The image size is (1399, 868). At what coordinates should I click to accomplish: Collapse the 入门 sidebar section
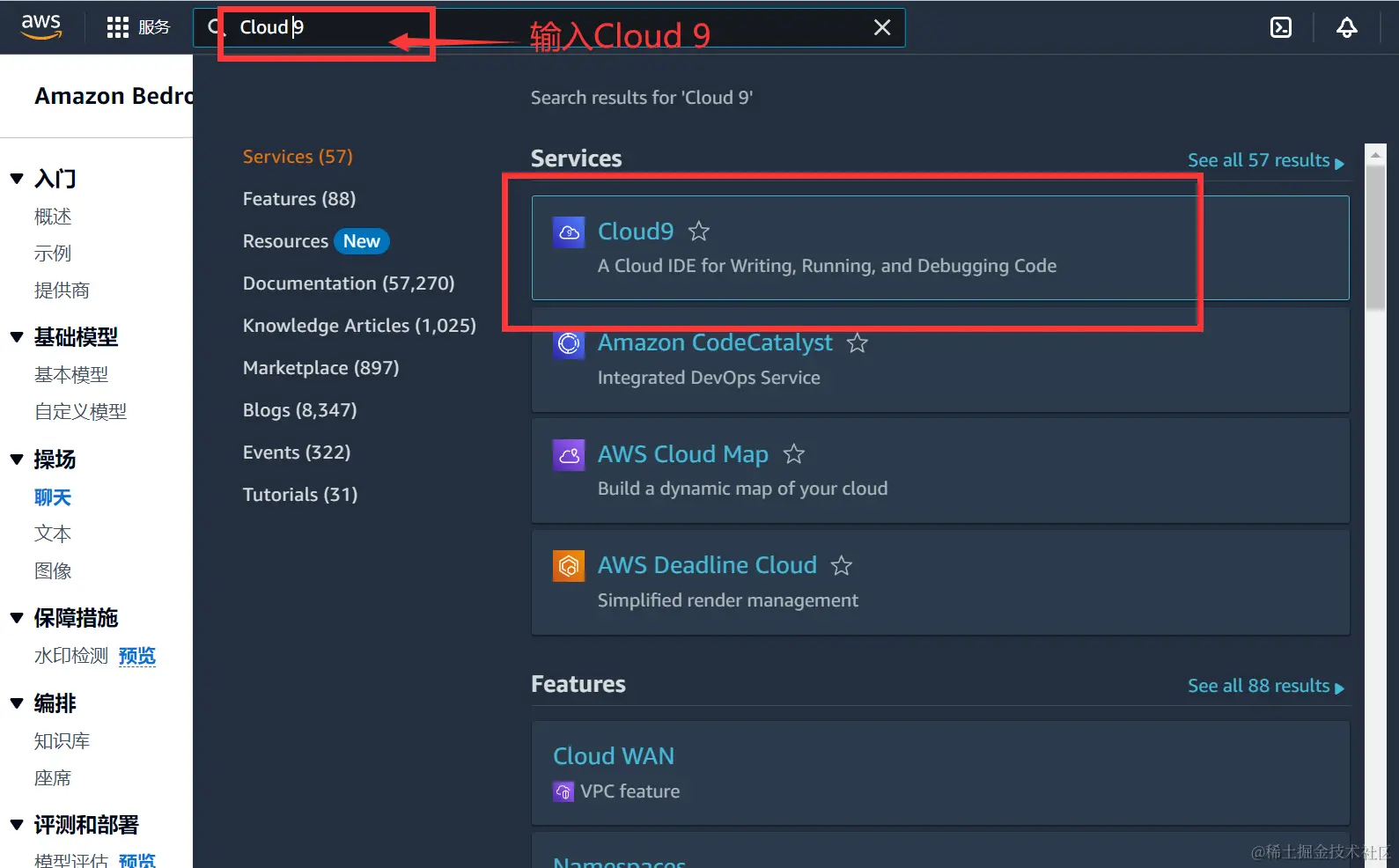pyautogui.click(x=17, y=179)
